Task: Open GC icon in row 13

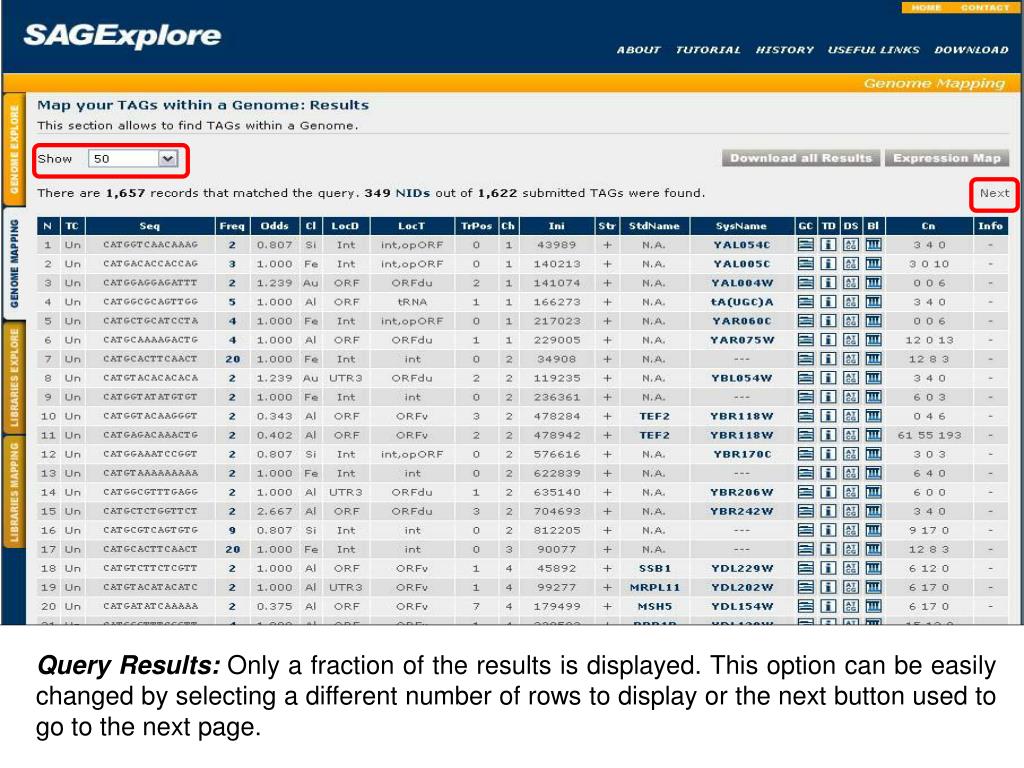Action: pos(806,473)
